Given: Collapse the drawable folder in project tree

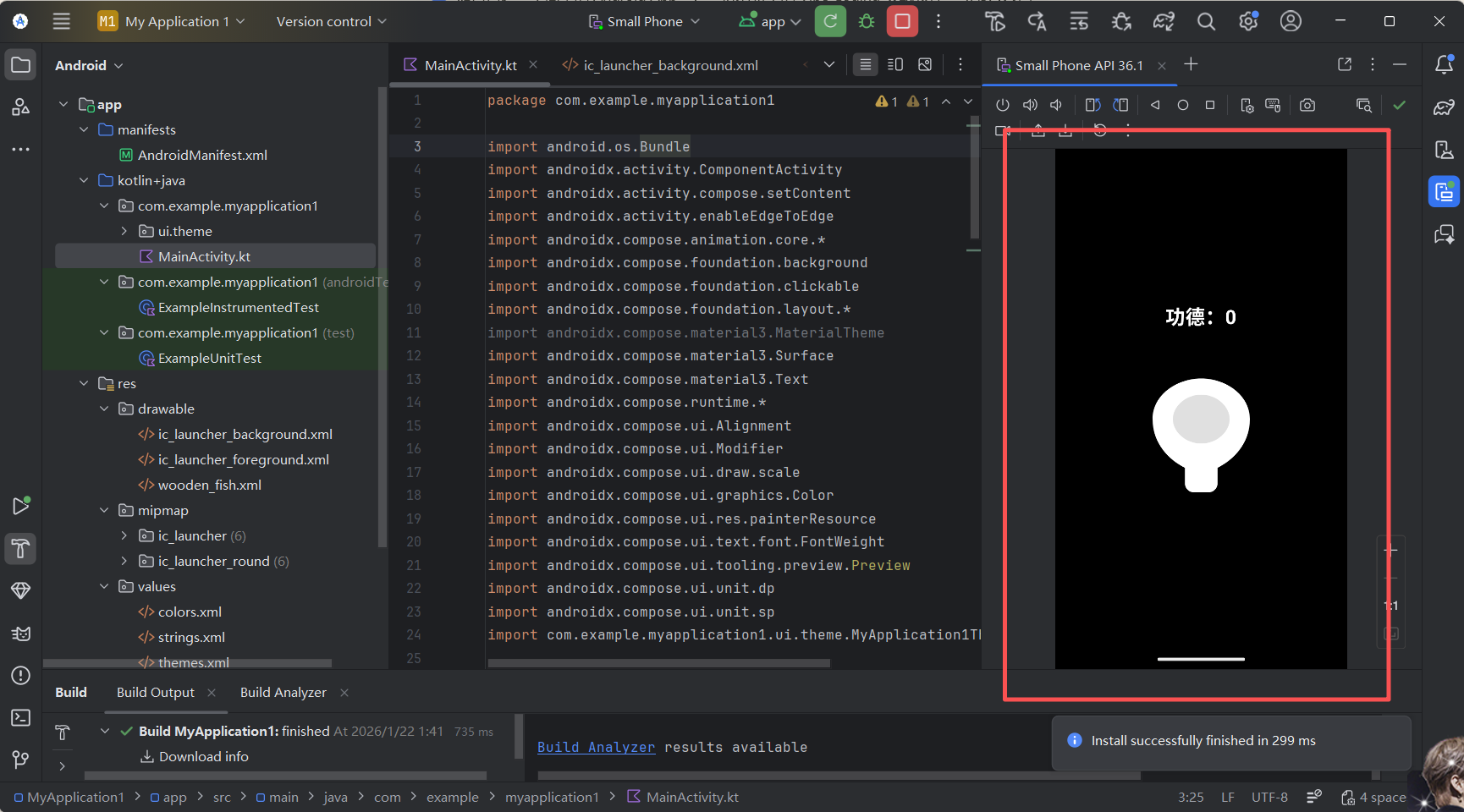Looking at the screenshot, I should (x=104, y=409).
